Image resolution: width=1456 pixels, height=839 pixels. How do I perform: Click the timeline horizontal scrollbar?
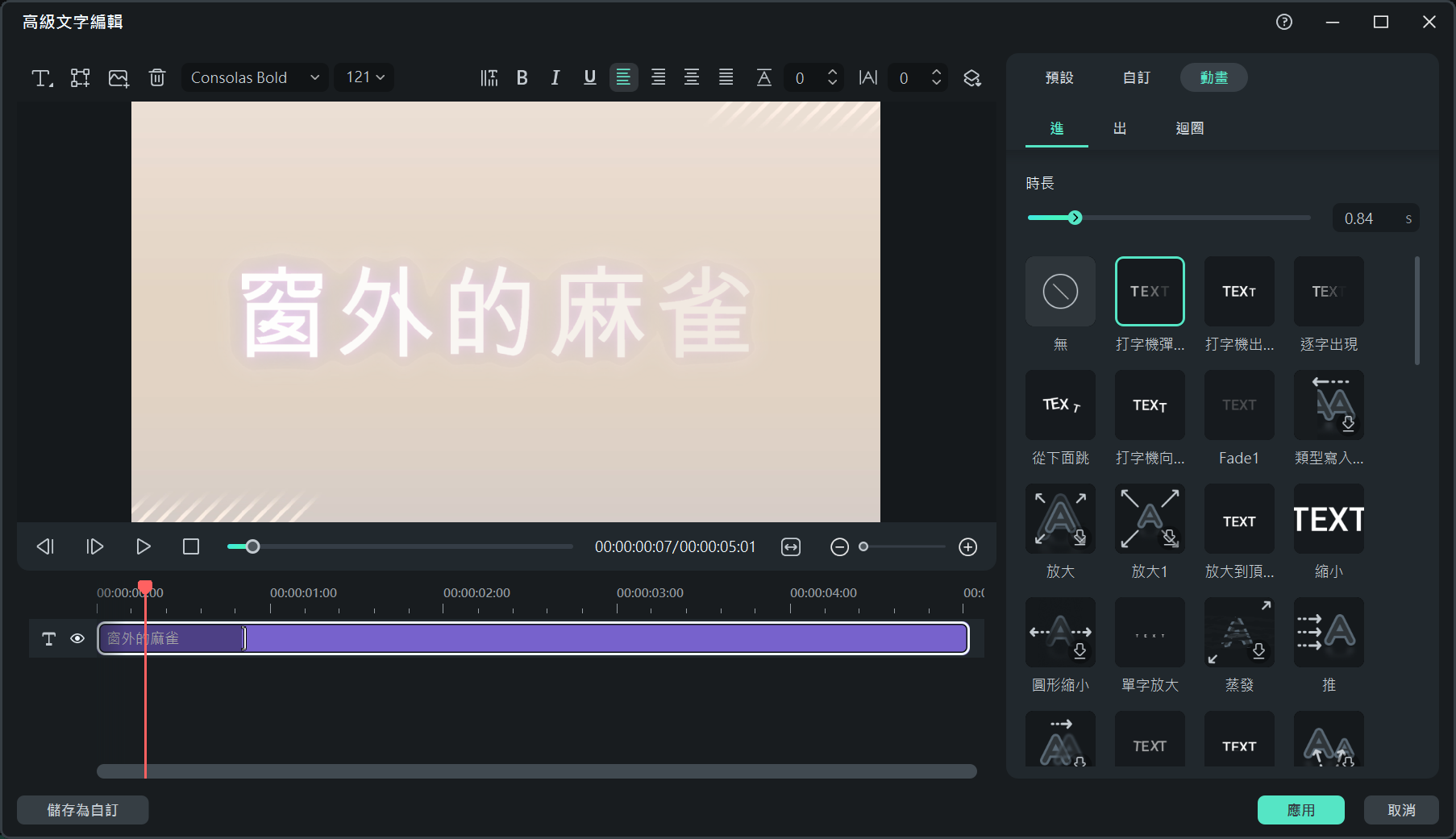tap(537, 771)
